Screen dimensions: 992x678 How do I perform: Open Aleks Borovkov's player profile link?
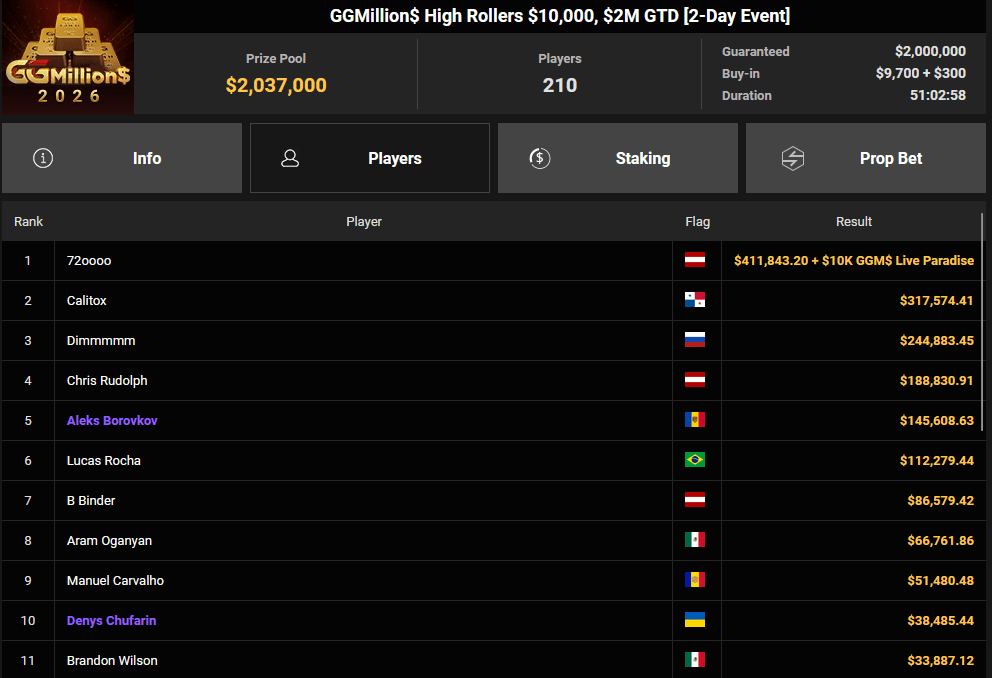(112, 421)
